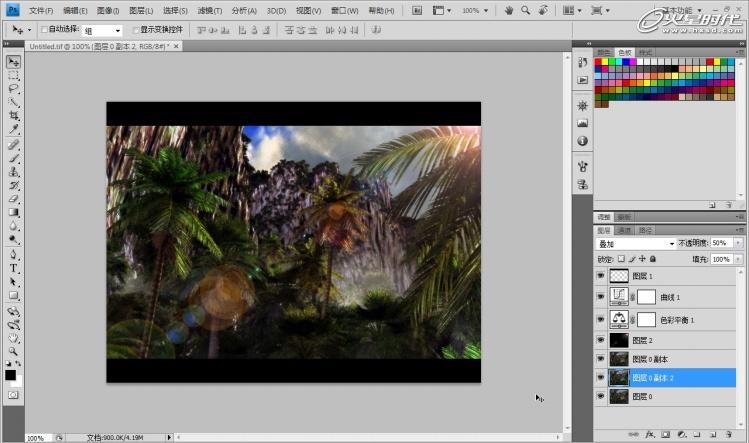Select the Rectangle shape tool

13,295
